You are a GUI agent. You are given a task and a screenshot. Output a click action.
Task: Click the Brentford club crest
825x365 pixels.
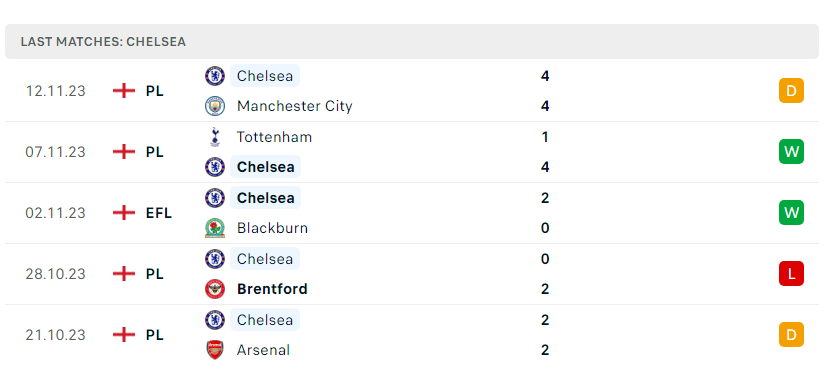tap(215, 289)
